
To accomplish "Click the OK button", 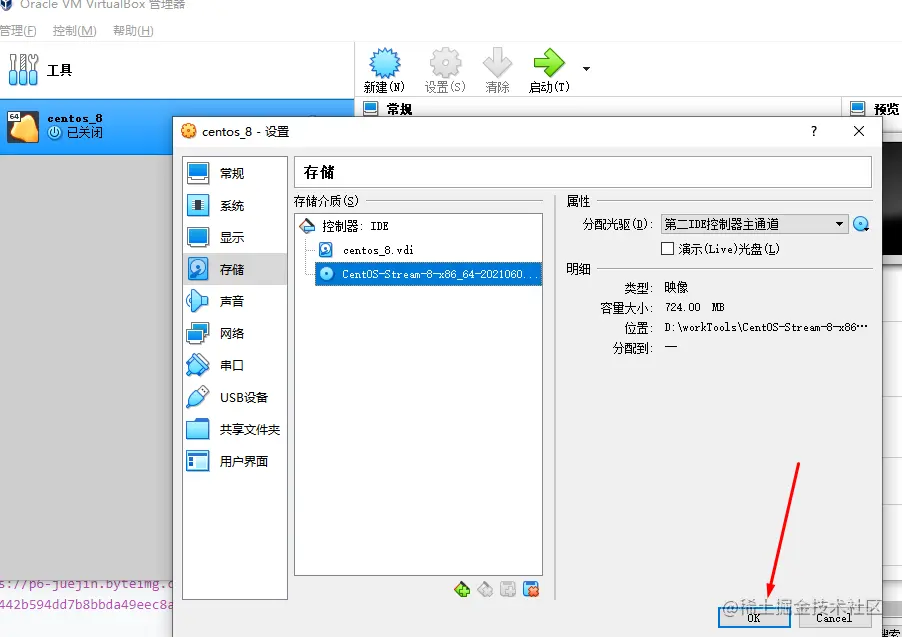I will point(754,617).
